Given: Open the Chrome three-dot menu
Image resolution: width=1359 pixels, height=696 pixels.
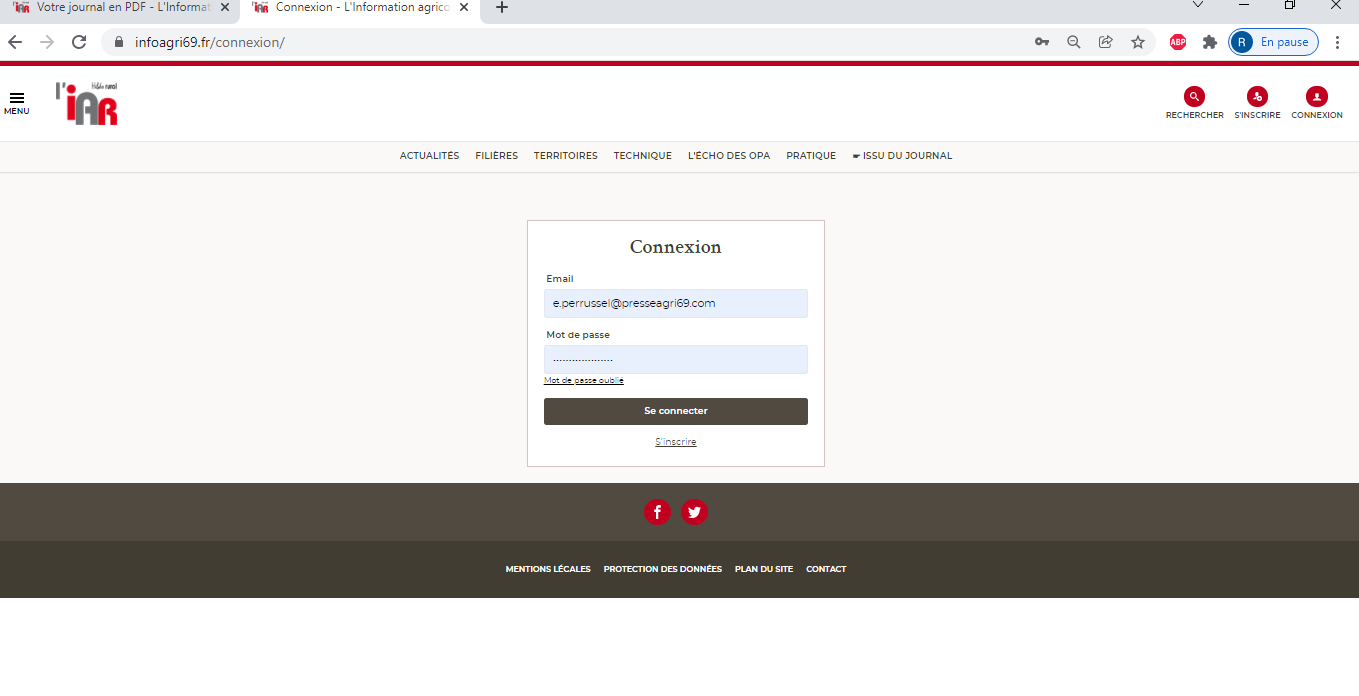Looking at the screenshot, I should pyautogui.click(x=1337, y=42).
